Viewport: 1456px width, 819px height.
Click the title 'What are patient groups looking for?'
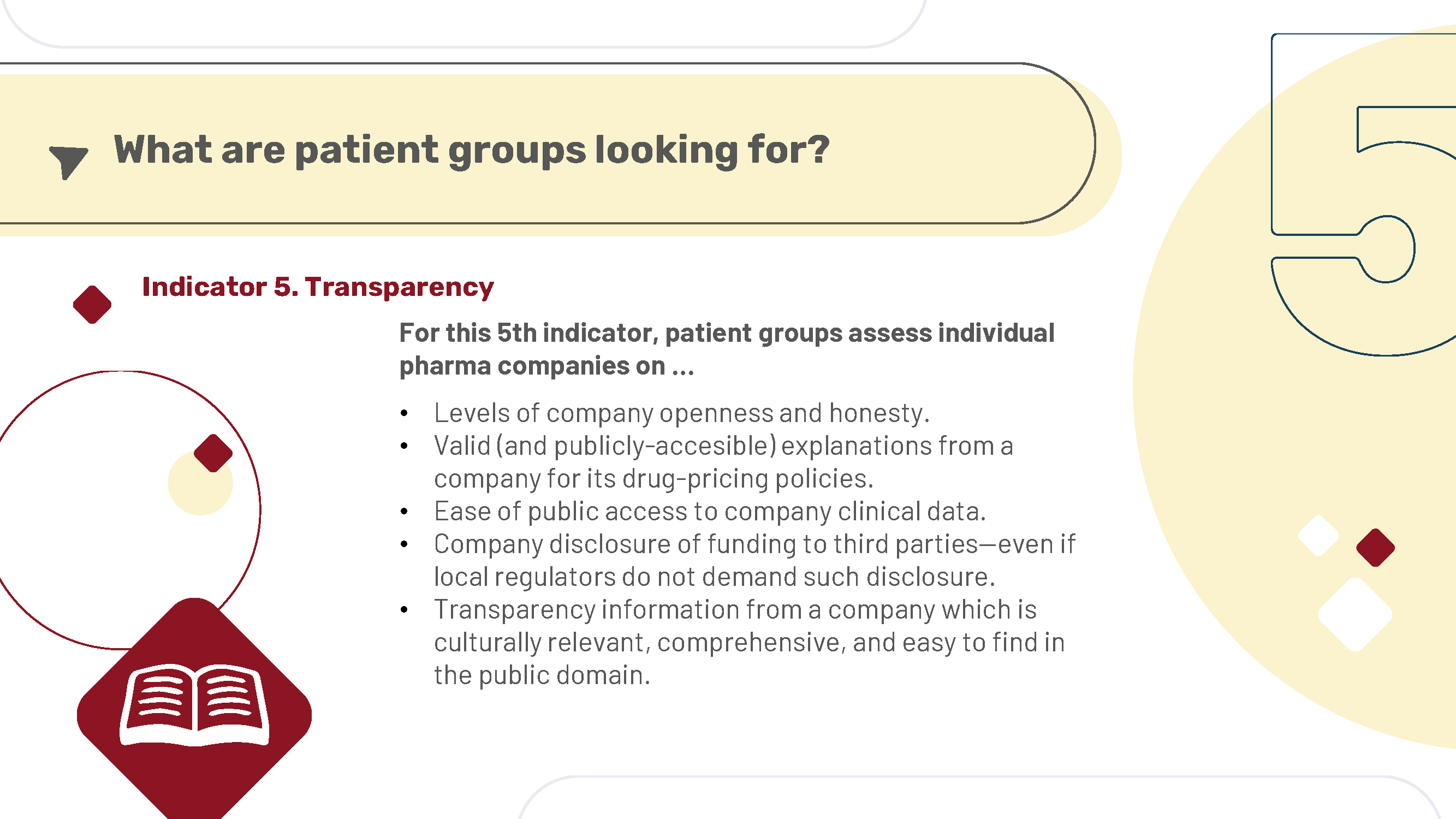(471, 150)
